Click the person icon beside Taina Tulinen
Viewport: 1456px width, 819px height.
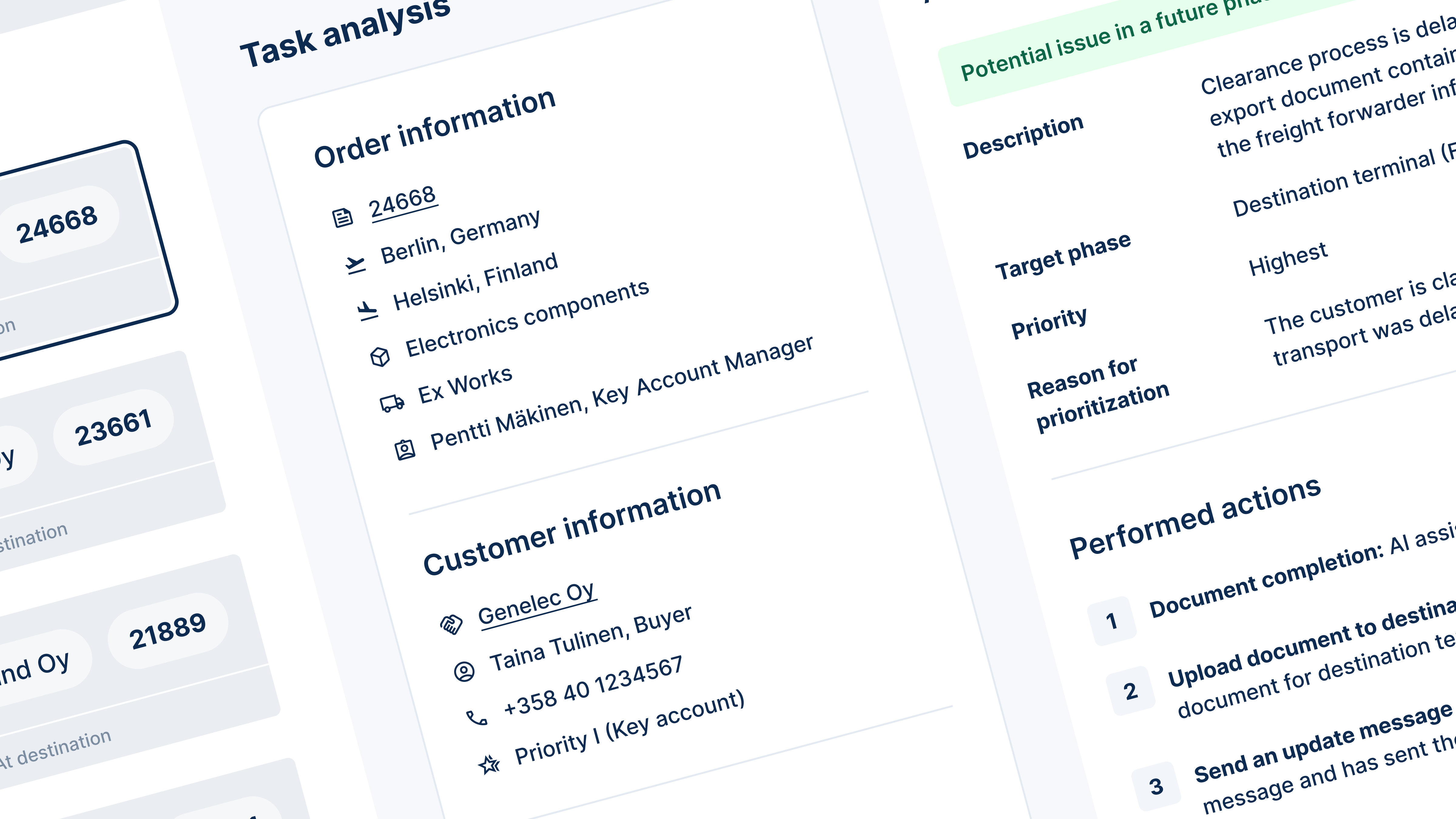point(464,672)
